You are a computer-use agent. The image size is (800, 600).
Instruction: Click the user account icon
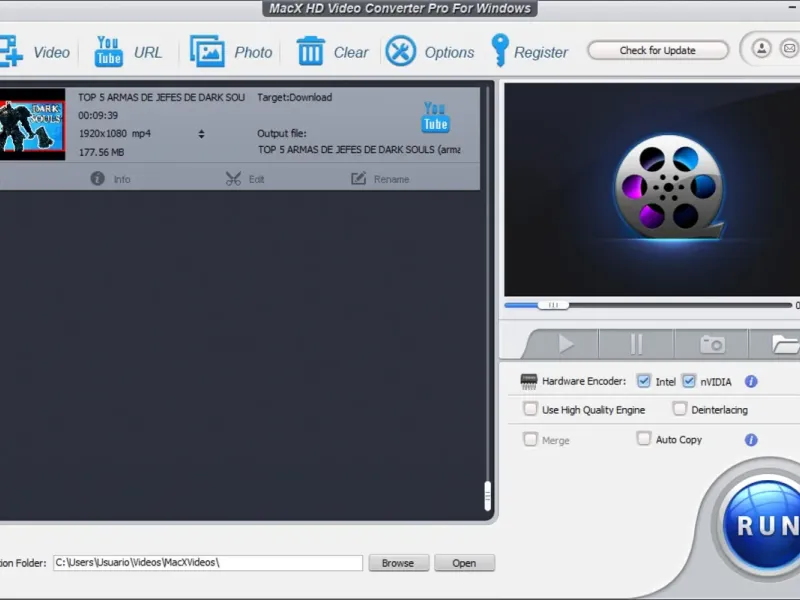761,48
